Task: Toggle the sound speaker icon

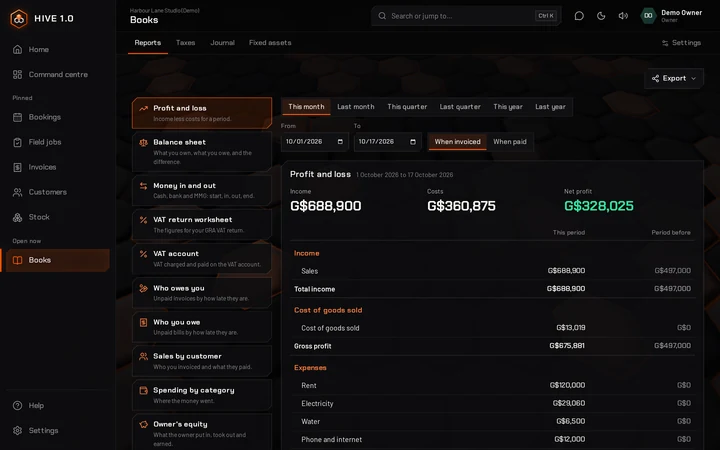Action: click(623, 16)
